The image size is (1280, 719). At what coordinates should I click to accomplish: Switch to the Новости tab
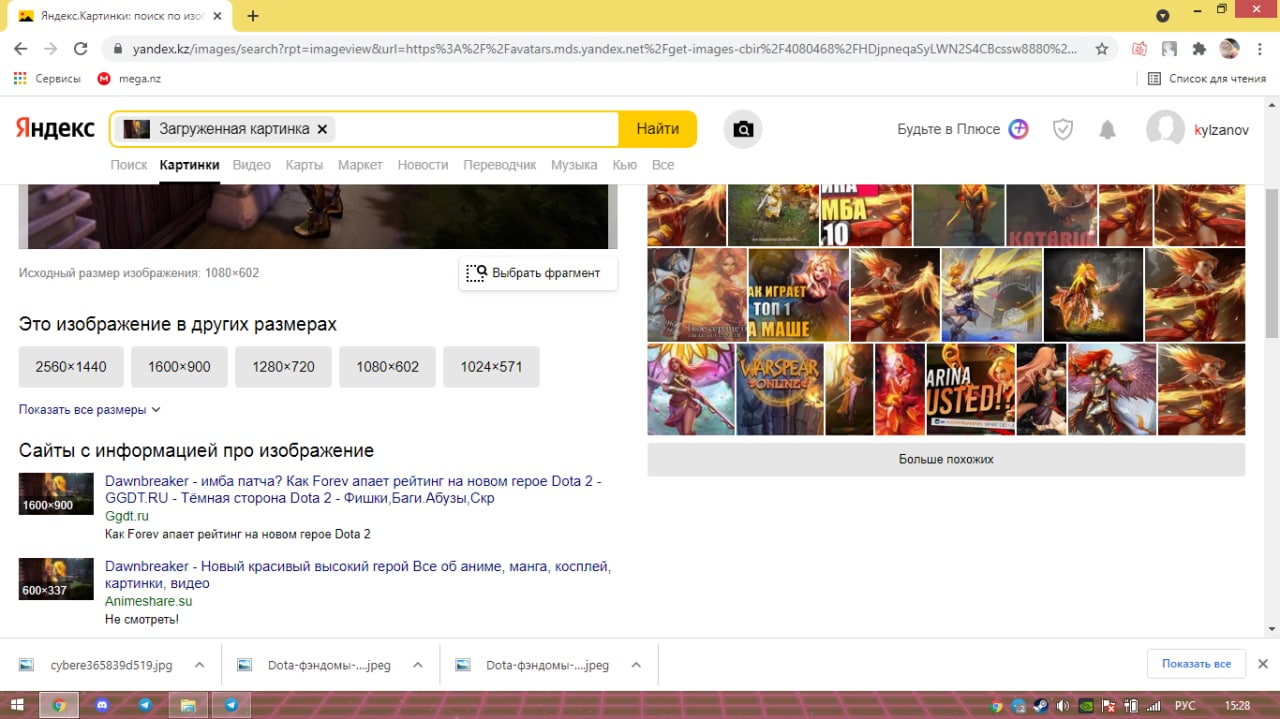tap(423, 165)
